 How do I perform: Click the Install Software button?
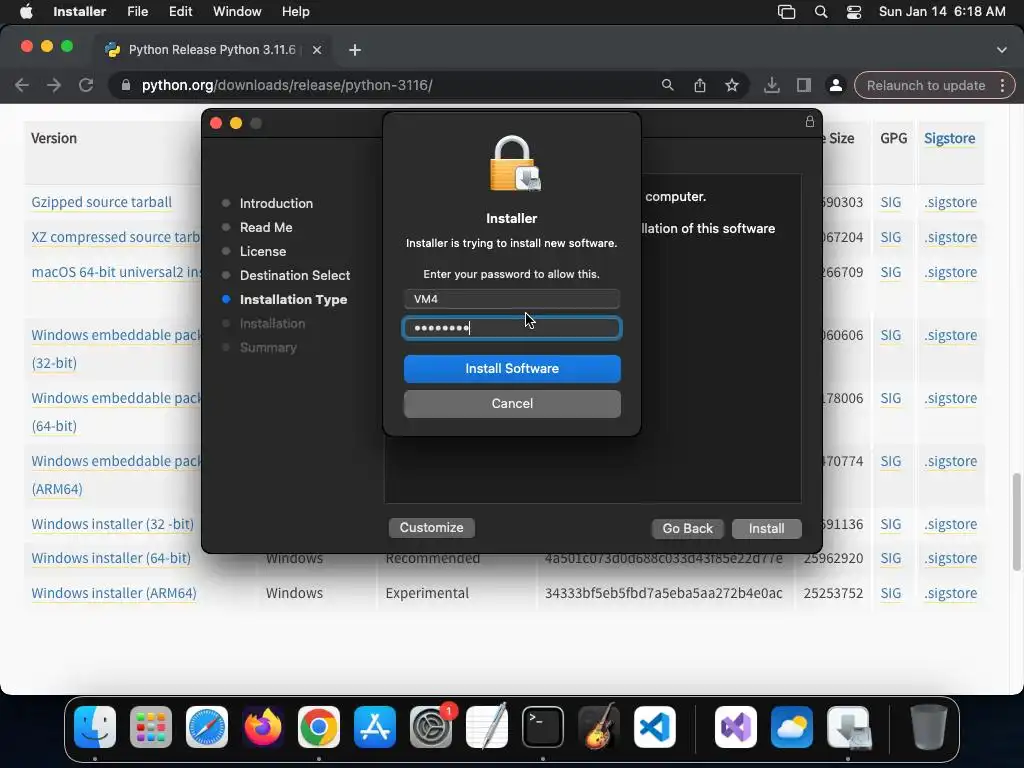tap(512, 369)
